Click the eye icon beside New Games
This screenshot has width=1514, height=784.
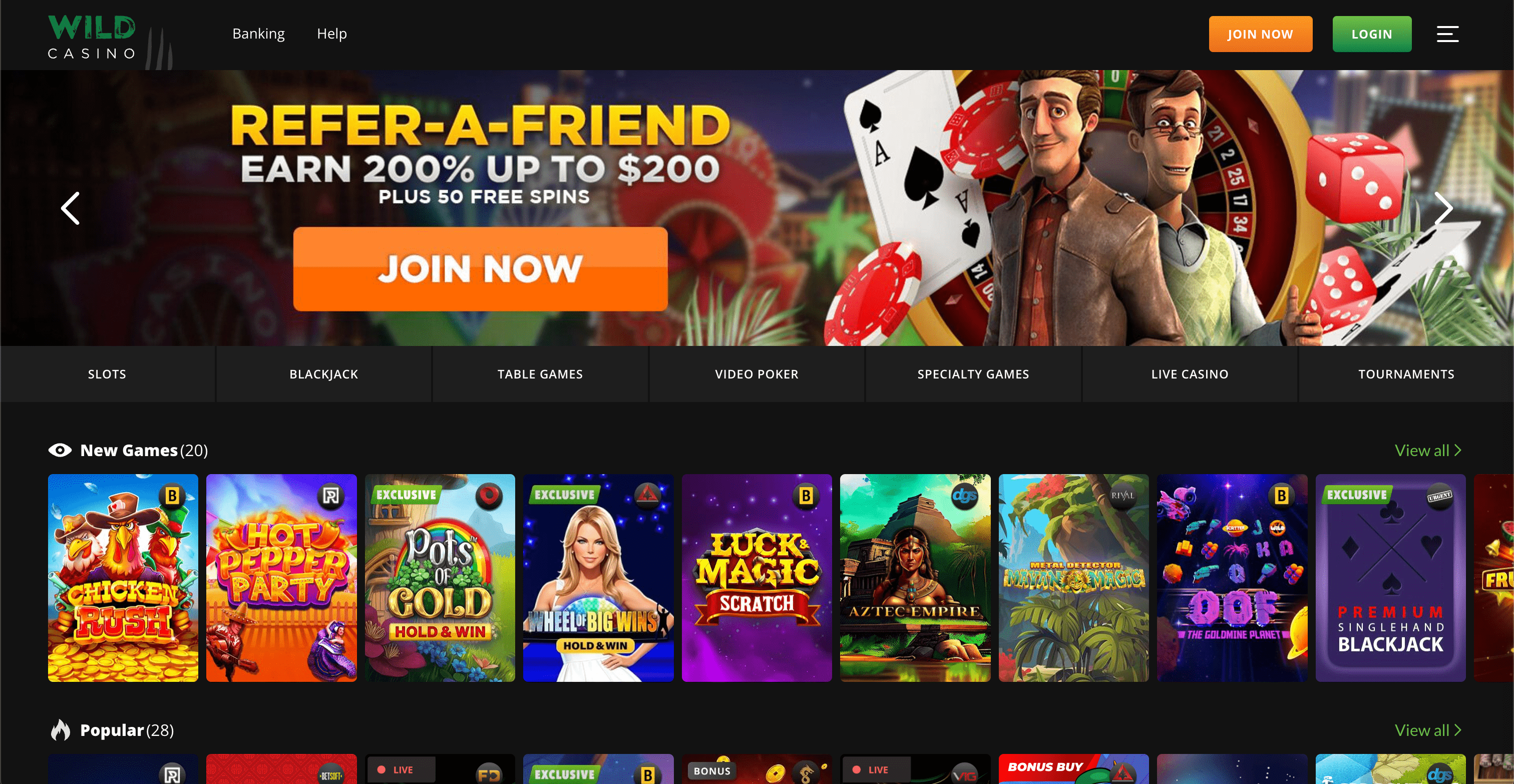pyautogui.click(x=60, y=450)
